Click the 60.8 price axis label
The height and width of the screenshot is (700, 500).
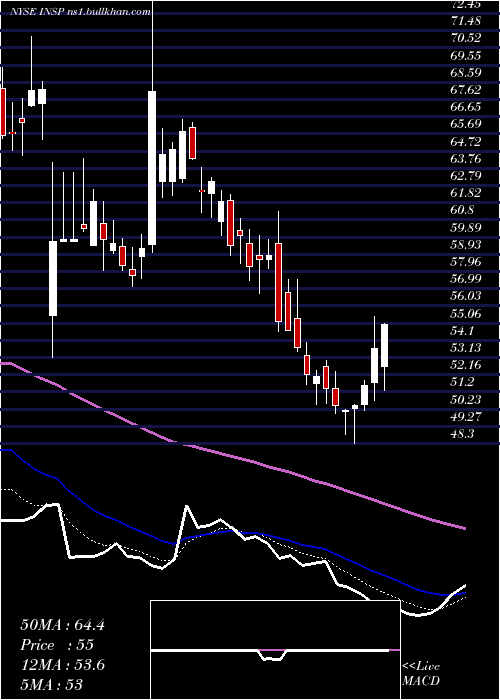click(463, 210)
